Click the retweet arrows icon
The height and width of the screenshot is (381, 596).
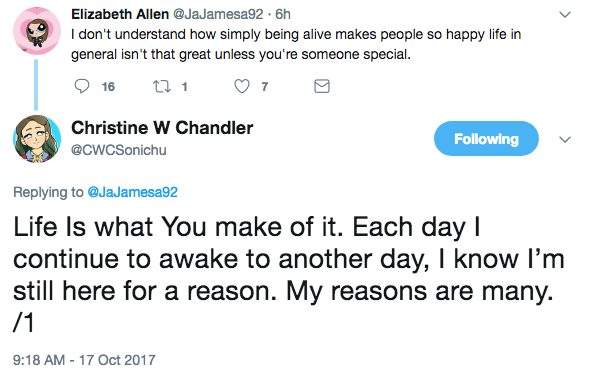click(x=161, y=86)
